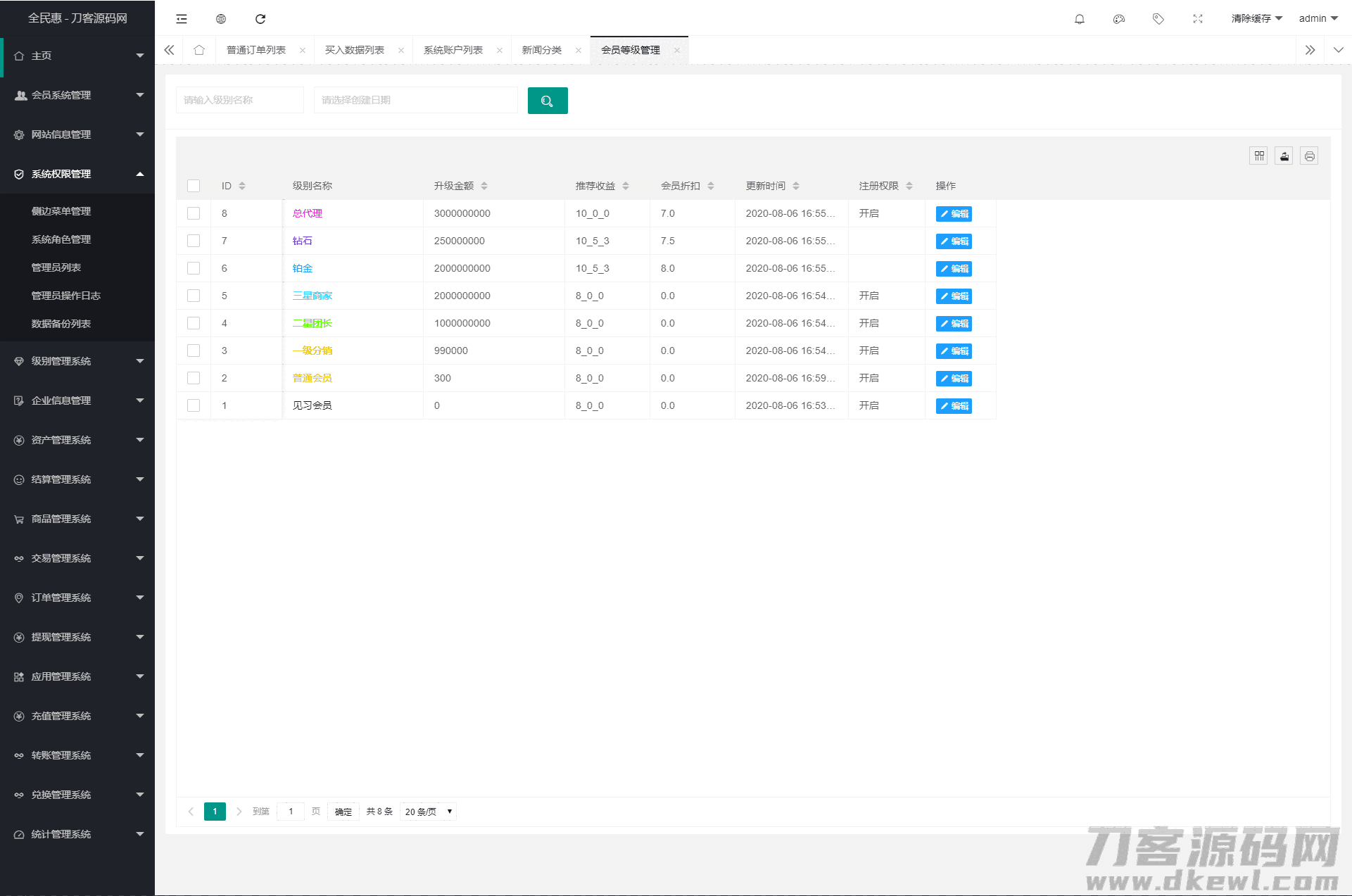Click the refresh icon in the top bar

click(x=260, y=19)
